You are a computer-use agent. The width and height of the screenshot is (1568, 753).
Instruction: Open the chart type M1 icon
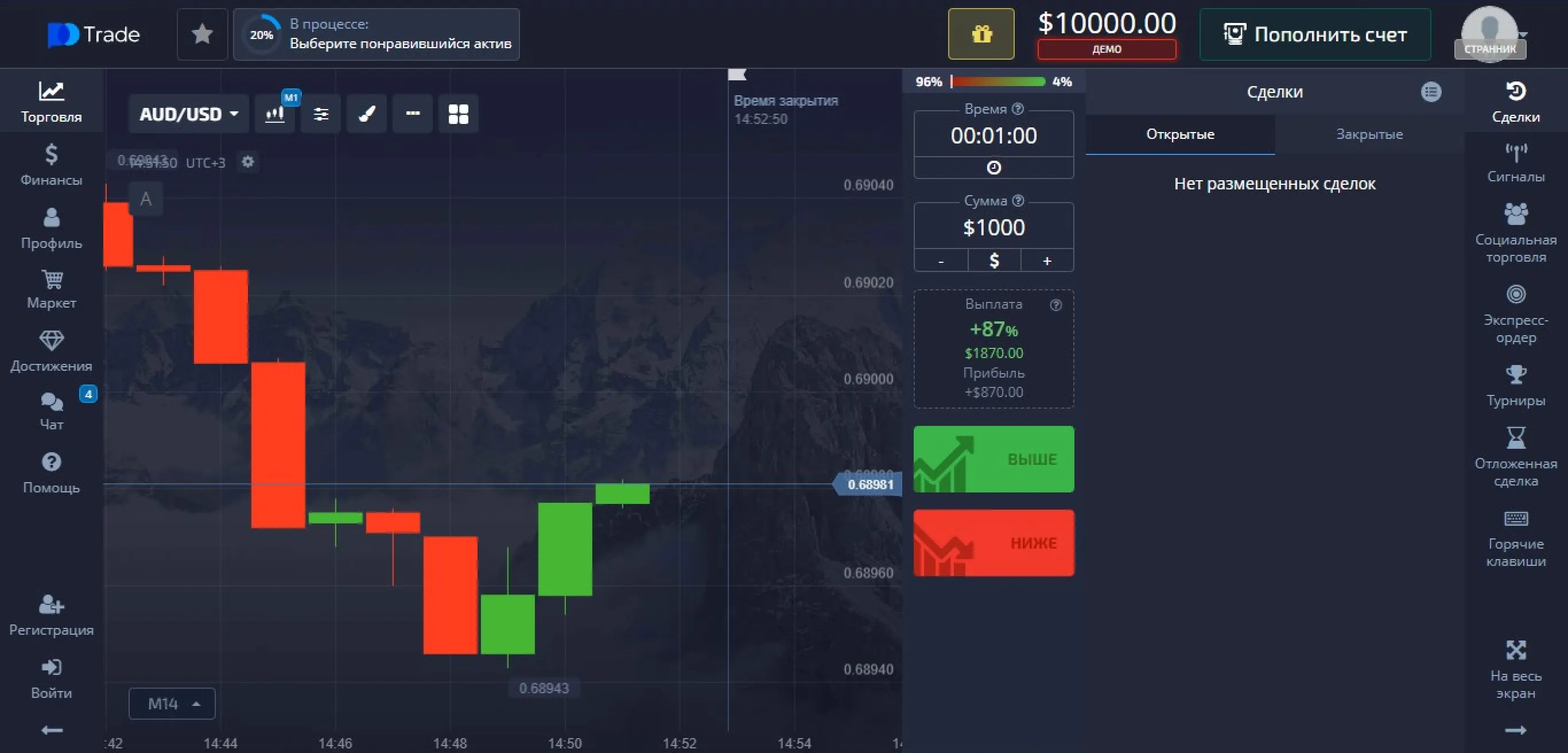click(x=275, y=113)
